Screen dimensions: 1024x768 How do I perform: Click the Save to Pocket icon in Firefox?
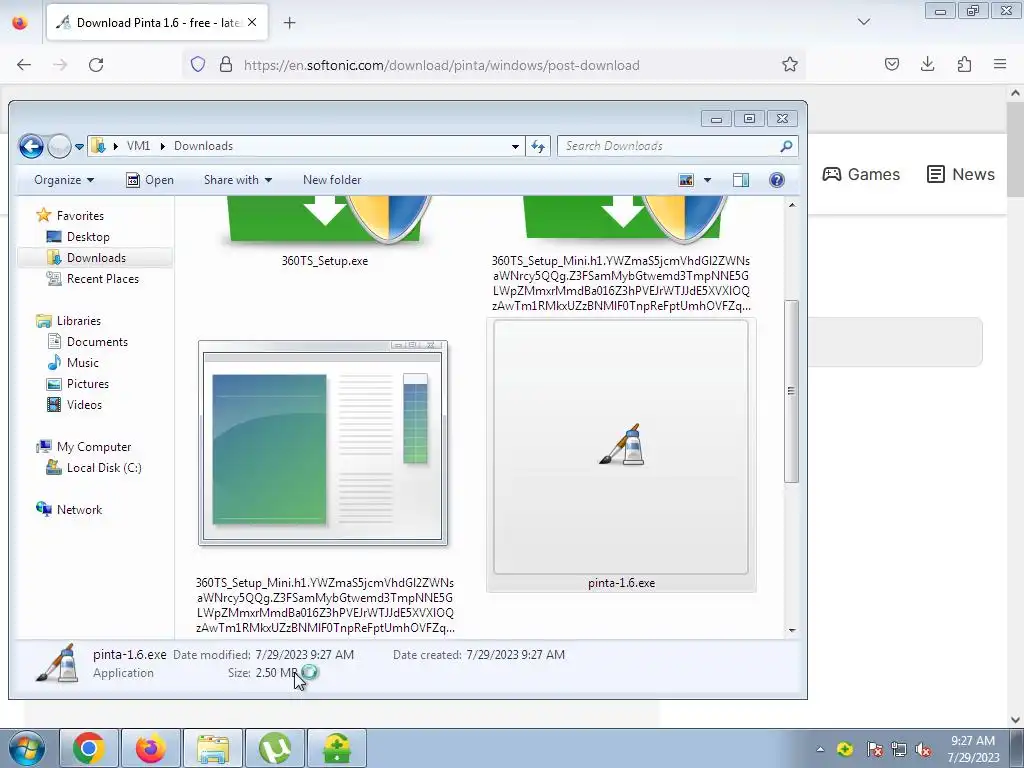[891, 65]
